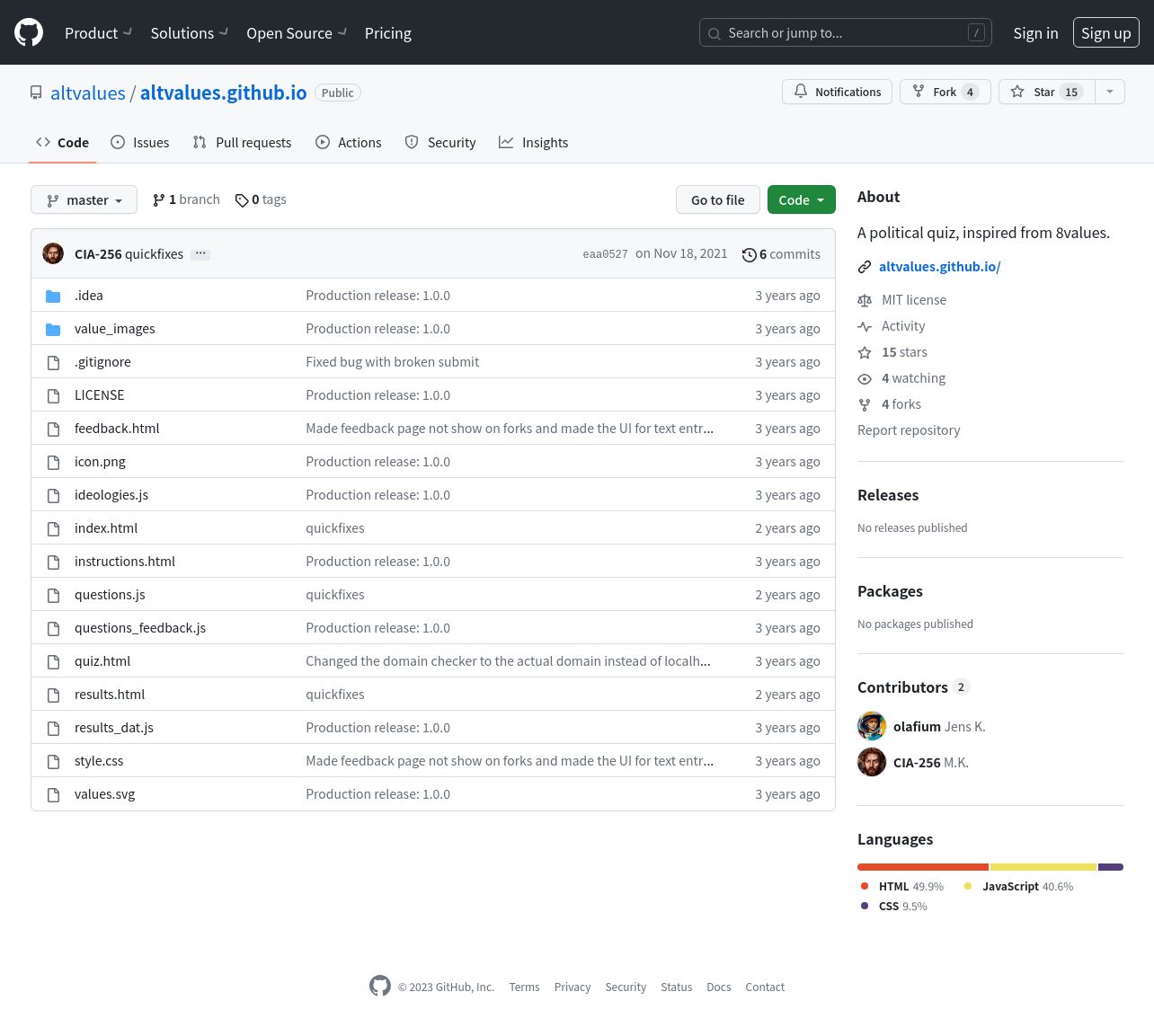Click the yellow JavaScript language bar segment
This screenshot has width=1154, height=1036.
point(1043,867)
